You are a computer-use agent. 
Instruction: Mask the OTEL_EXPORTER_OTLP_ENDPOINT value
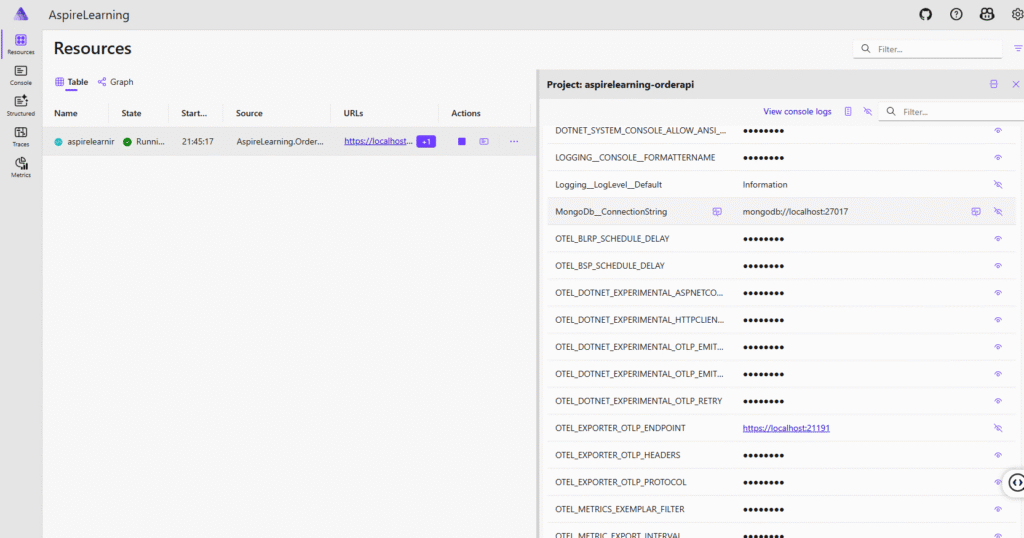click(x=998, y=428)
